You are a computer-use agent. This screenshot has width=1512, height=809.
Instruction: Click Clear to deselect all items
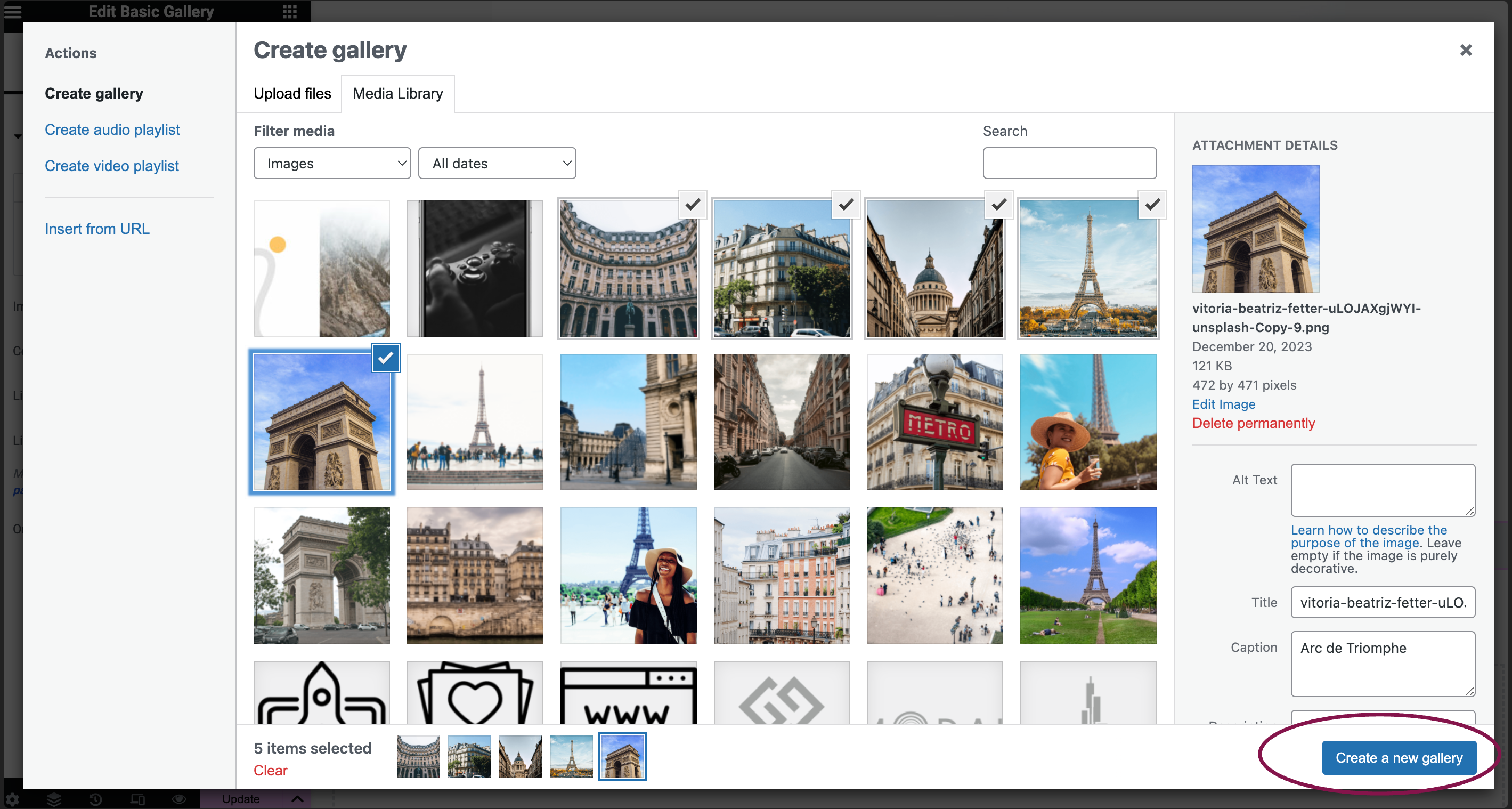pos(270,770)
